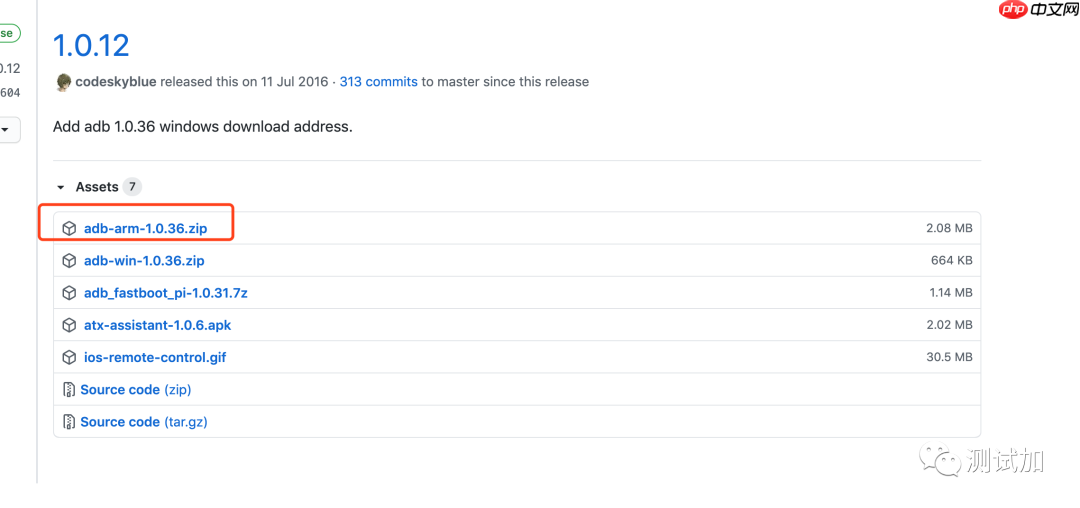
Task: Click the package icon beside atx-assistant-1.0.6.apk
Action: coord(69,325)
